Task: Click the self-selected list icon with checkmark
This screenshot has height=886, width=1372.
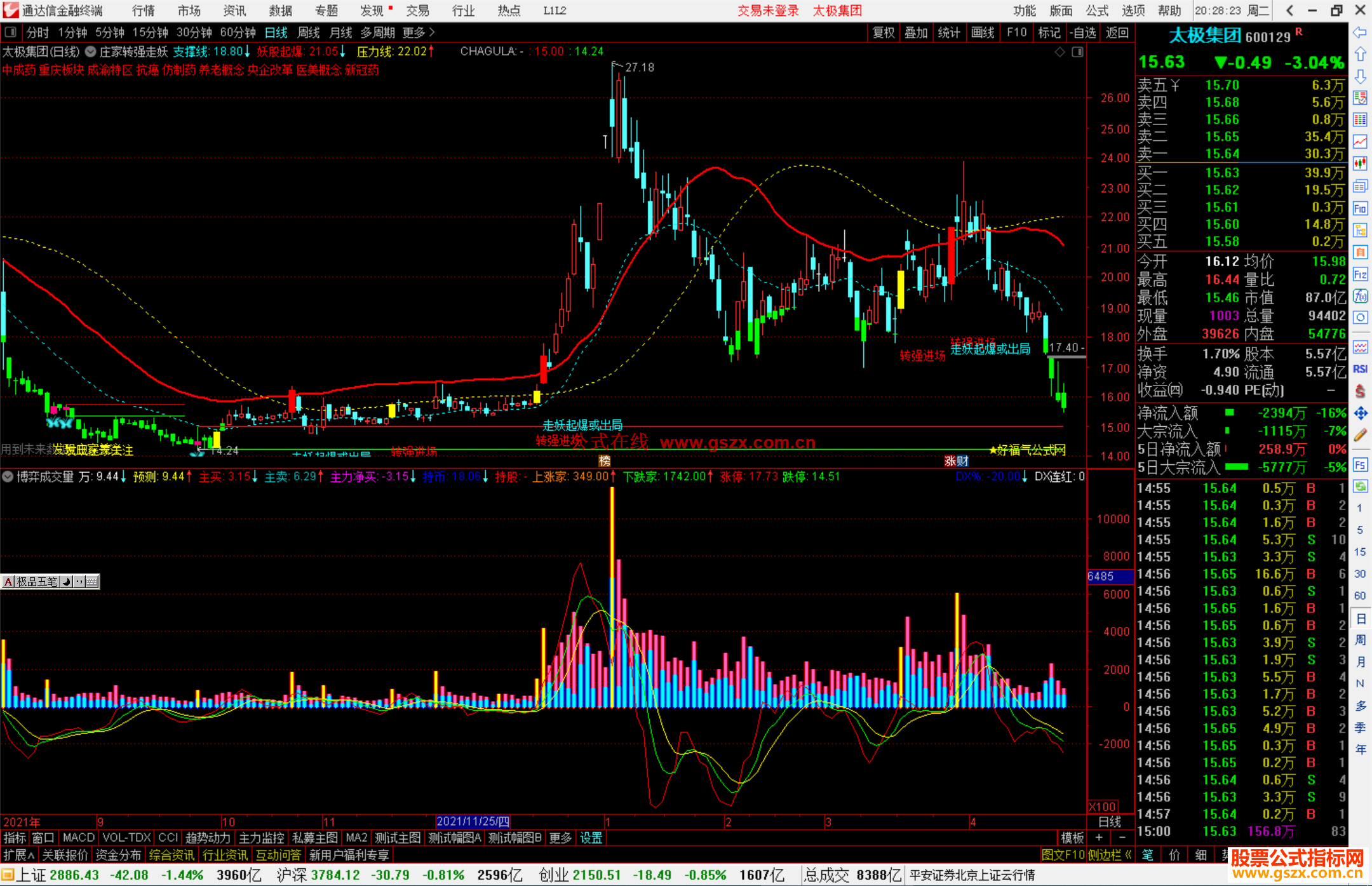Action: click(1360, 98)
